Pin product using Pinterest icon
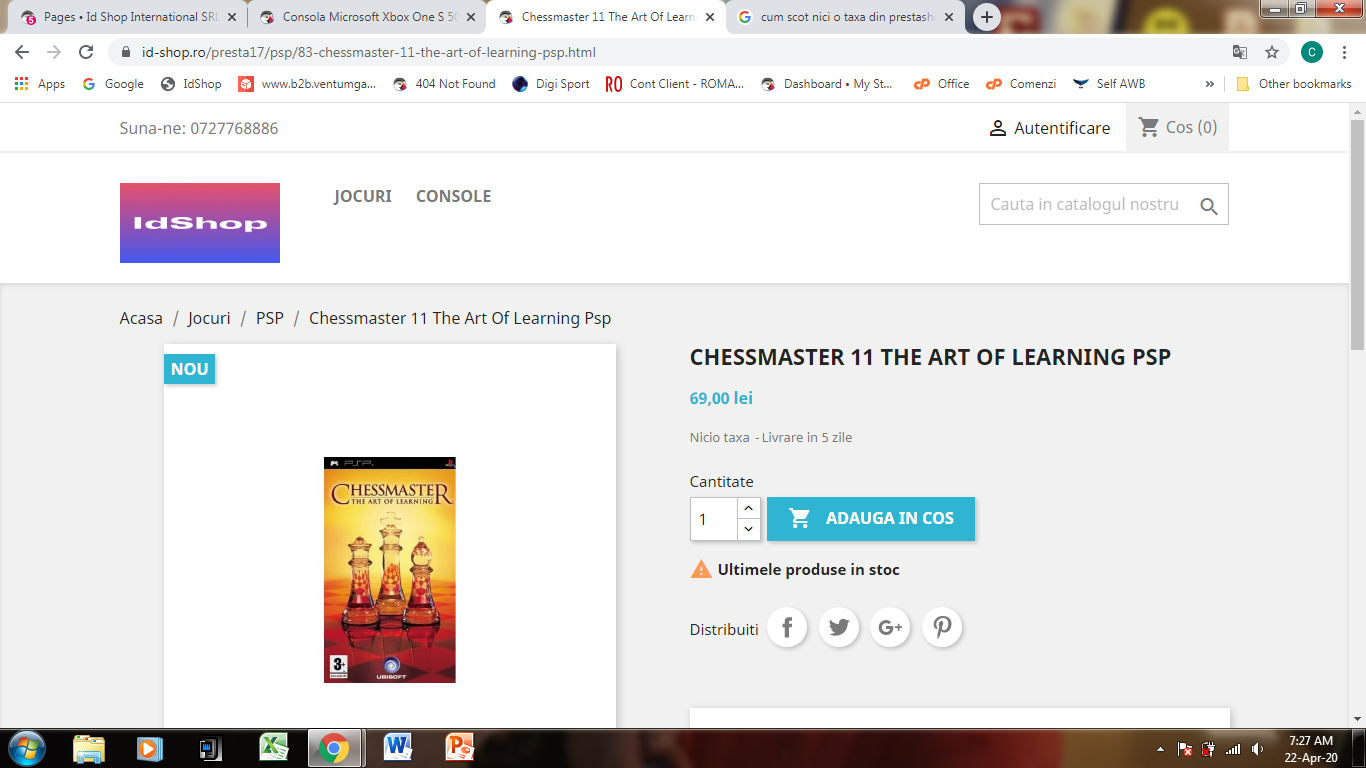 pos(942,627)
